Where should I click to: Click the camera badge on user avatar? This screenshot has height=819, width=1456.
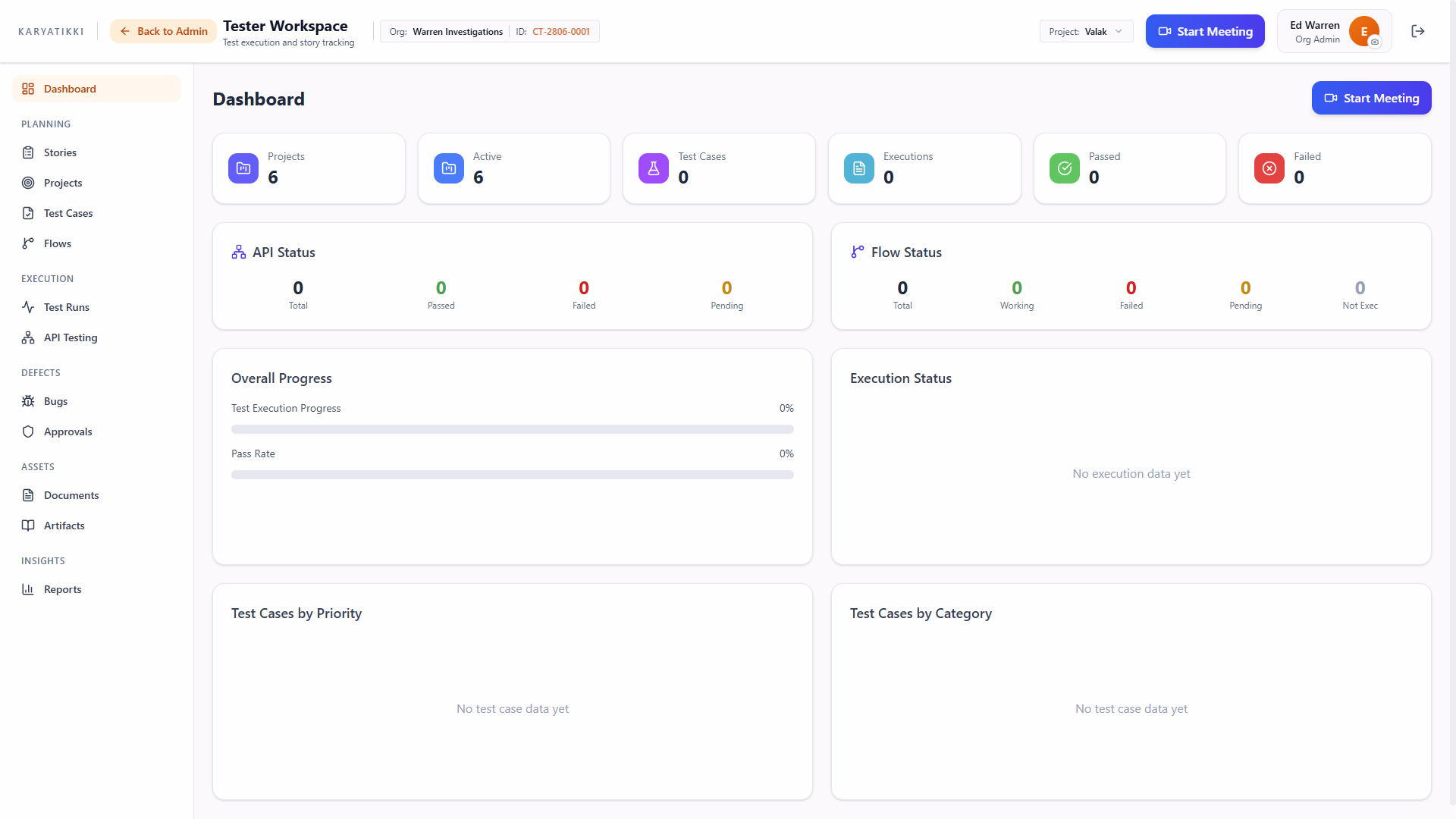[1375, 42]
